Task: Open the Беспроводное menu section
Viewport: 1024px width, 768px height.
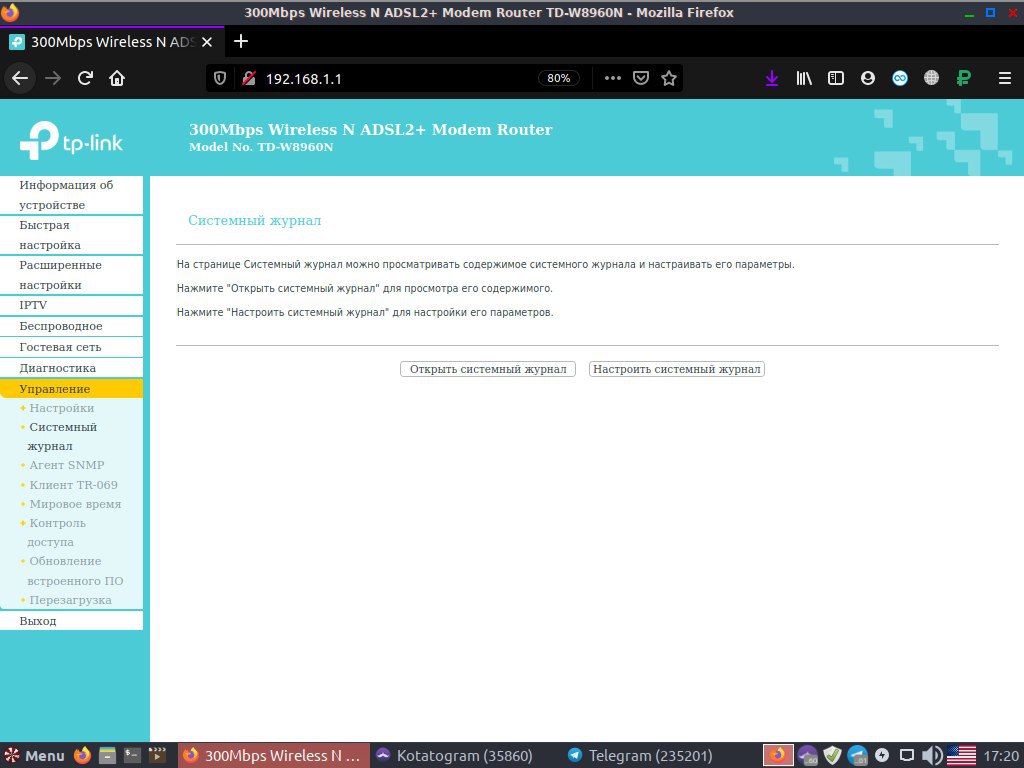Action: coord(71,326)
